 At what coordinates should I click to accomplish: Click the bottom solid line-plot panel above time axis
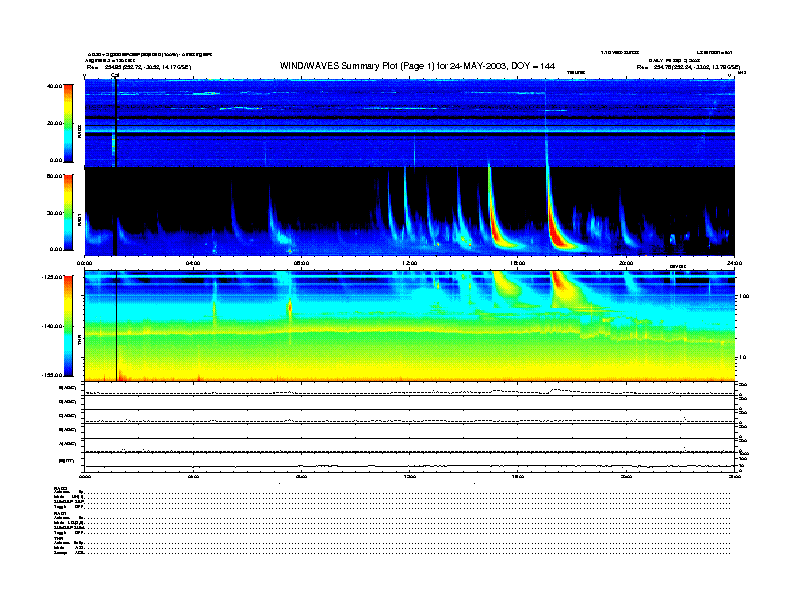[409, 462]
